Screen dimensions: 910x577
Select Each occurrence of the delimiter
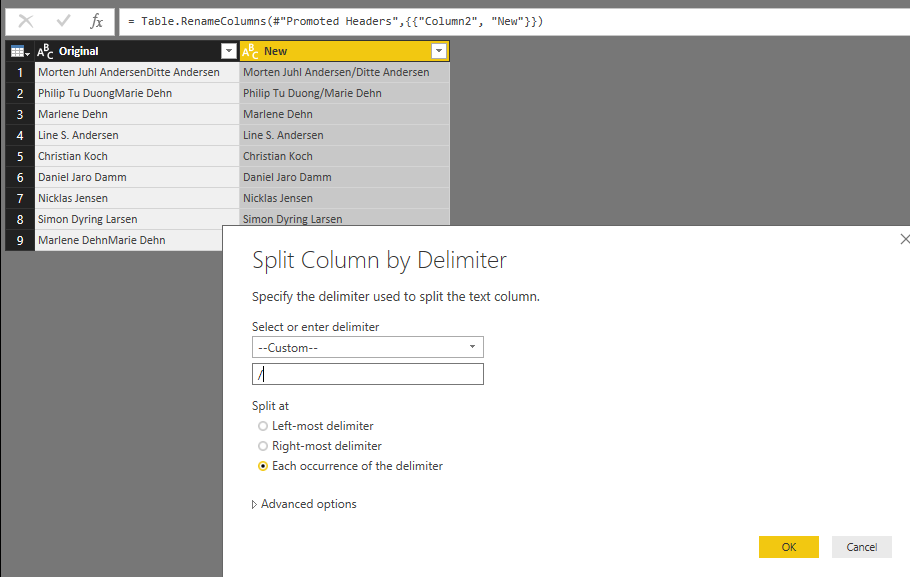pos(350,466)
